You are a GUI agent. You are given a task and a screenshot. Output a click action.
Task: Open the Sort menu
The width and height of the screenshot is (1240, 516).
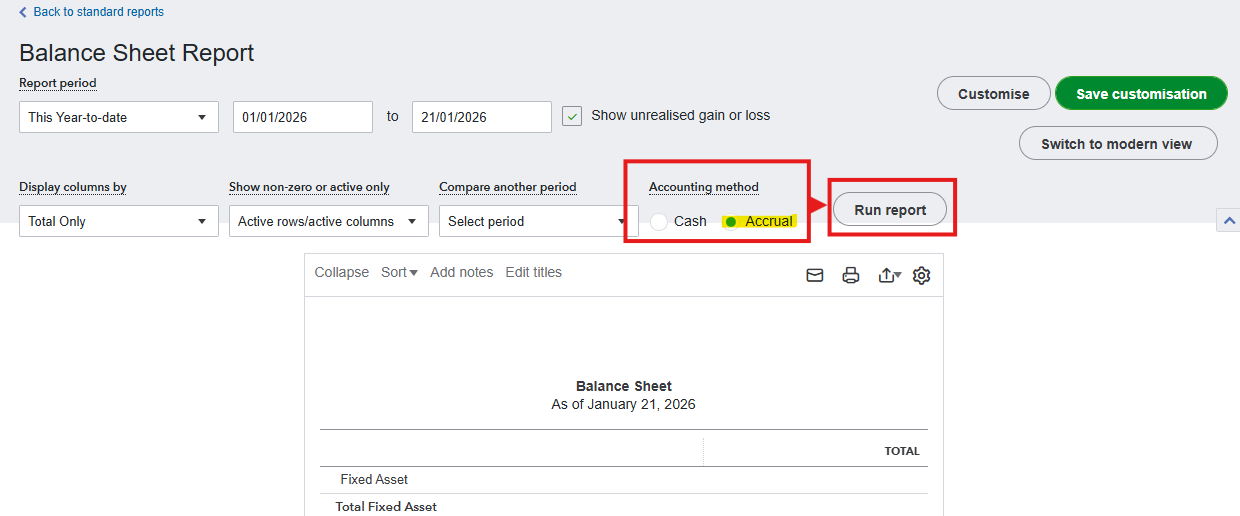click(399, 272)
